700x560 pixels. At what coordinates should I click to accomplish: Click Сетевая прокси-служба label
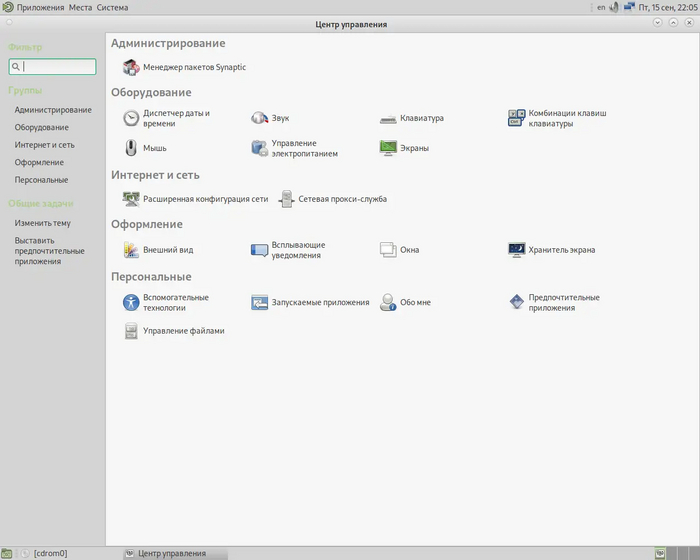[x=342, y=199]
